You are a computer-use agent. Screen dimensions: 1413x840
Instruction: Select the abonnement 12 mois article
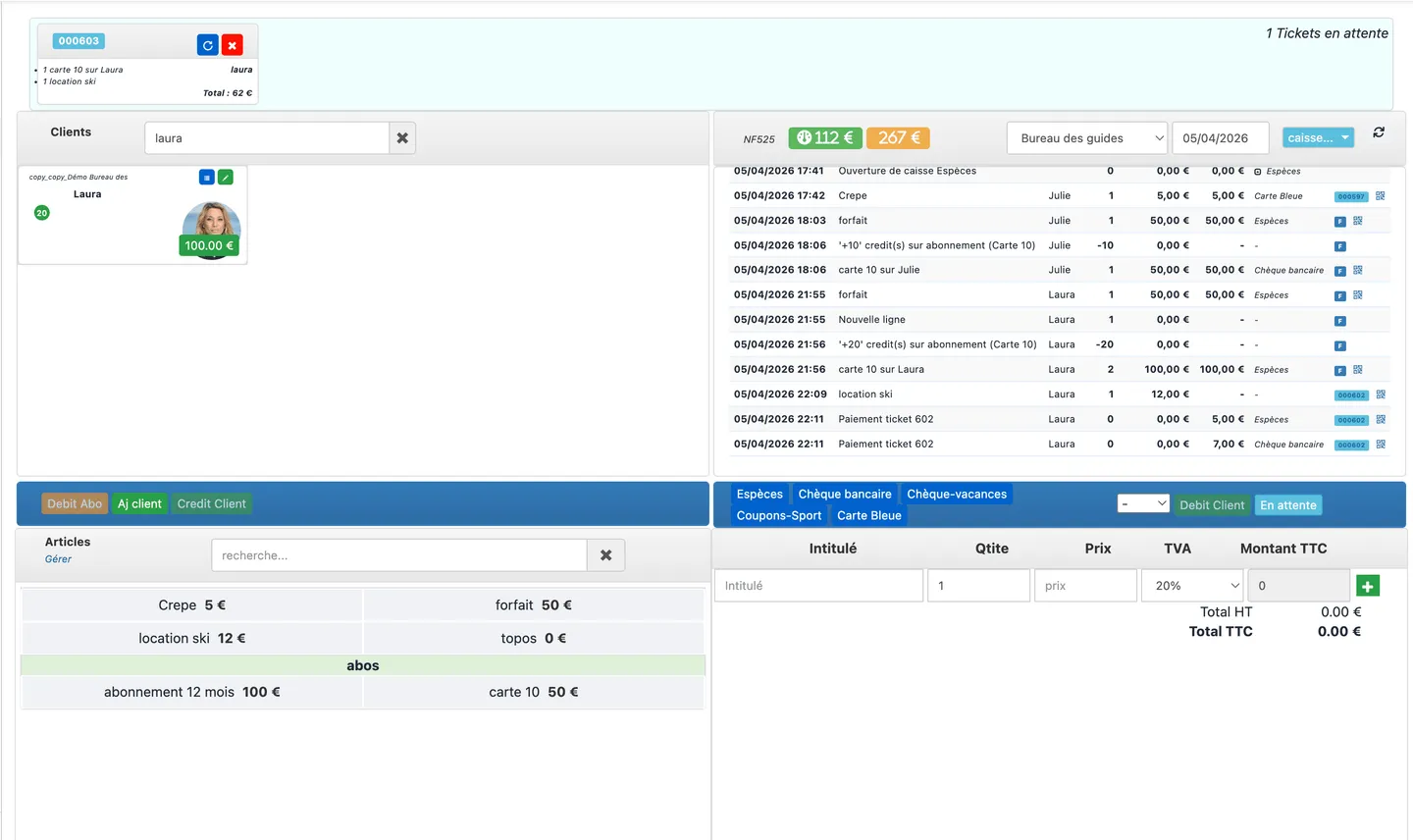point(192,693)
